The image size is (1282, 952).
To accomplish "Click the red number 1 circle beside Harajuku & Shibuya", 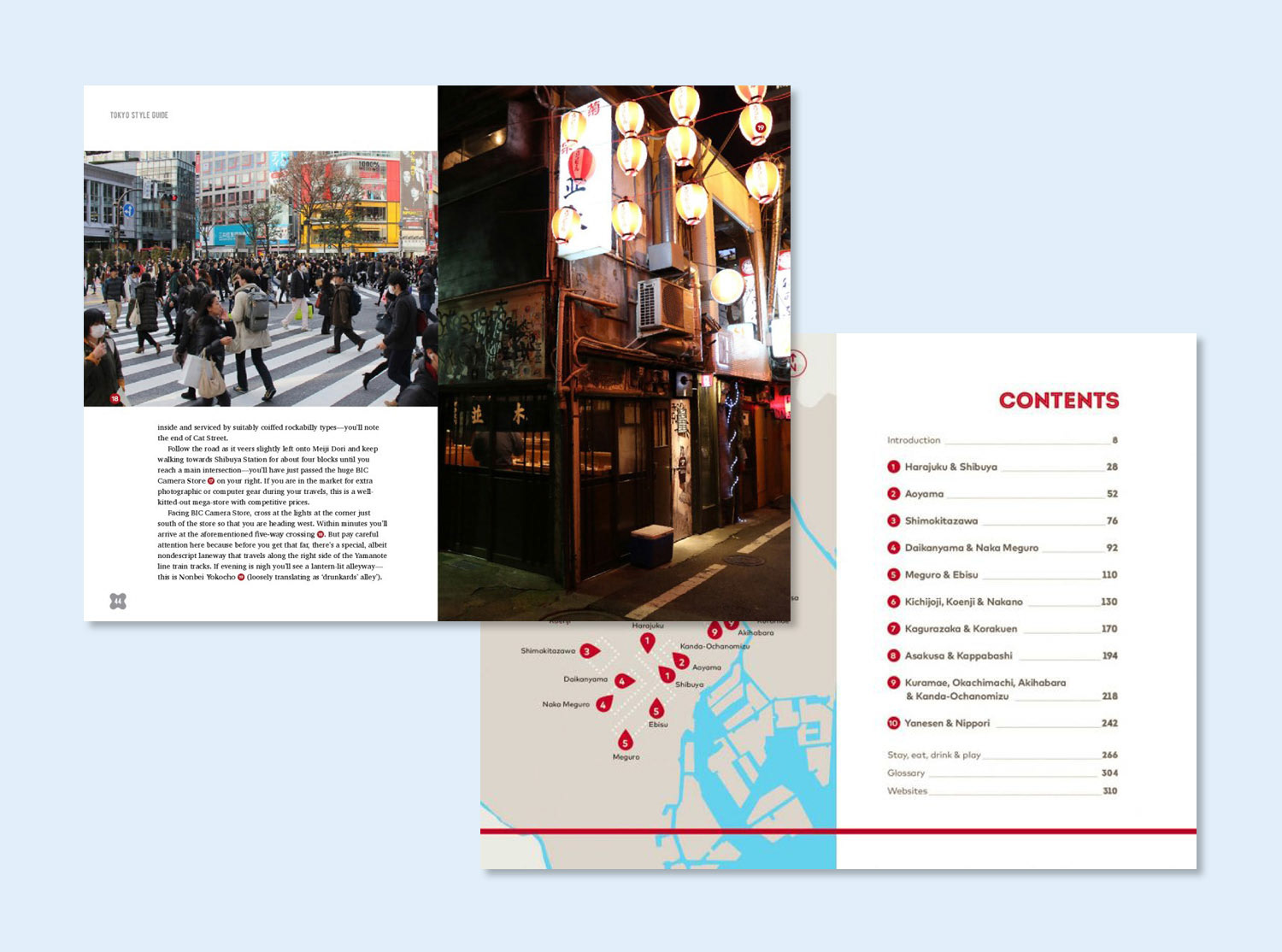I will coord(893,467).
